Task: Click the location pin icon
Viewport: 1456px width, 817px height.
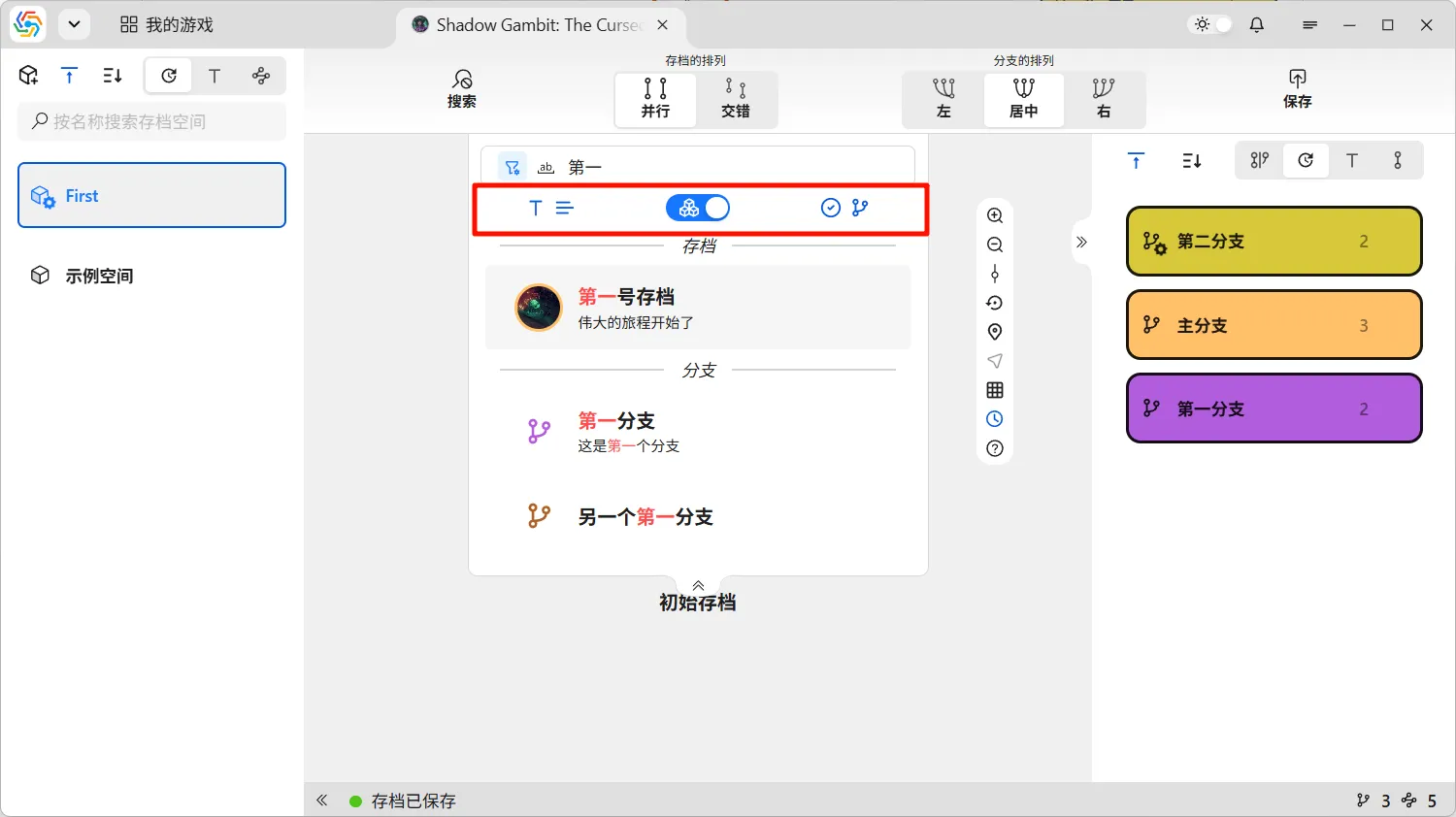Action: coord(995,332)
